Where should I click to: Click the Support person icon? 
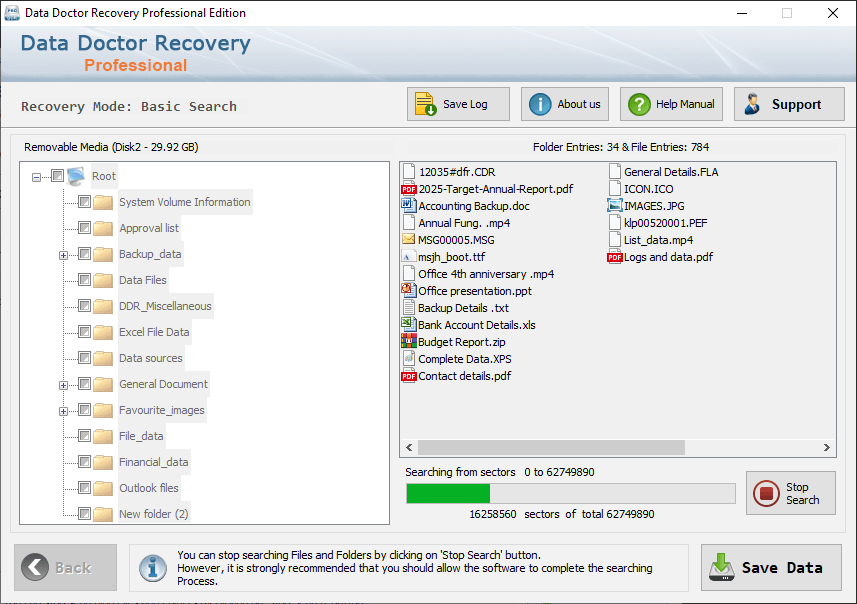753,104
